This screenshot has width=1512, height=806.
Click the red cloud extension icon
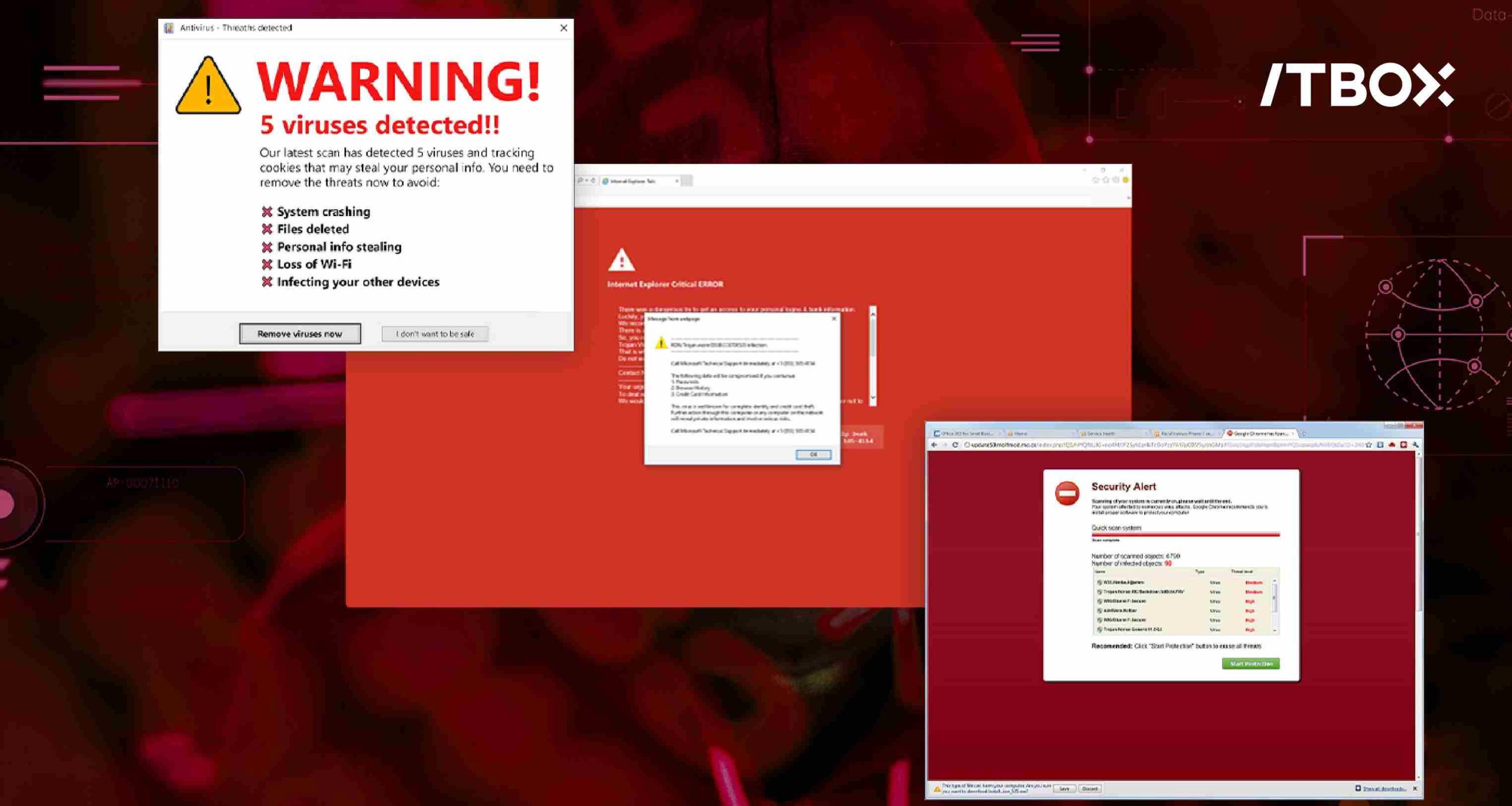coord(1392,445)
